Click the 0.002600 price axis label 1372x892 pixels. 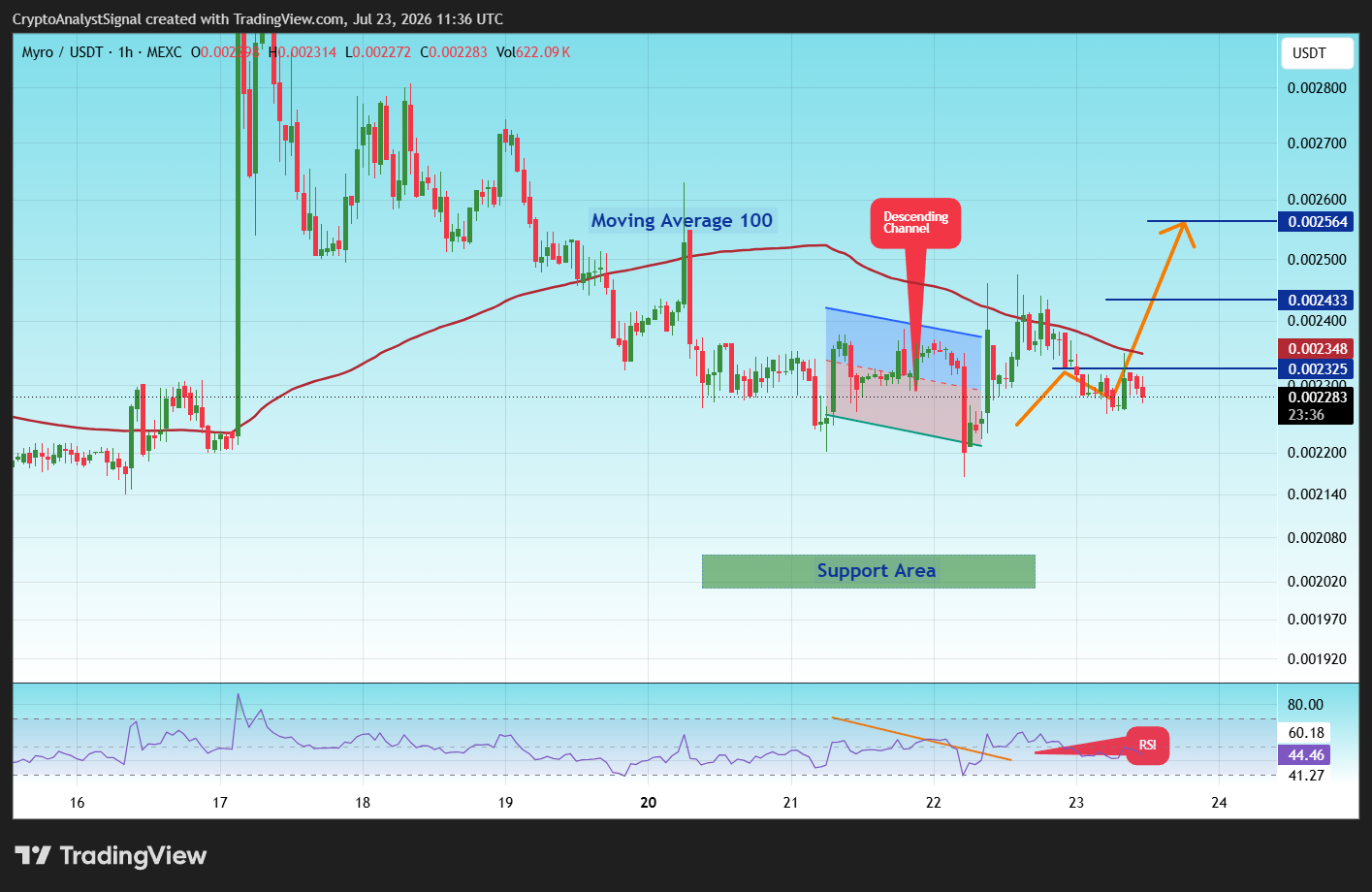(1317, 200)
